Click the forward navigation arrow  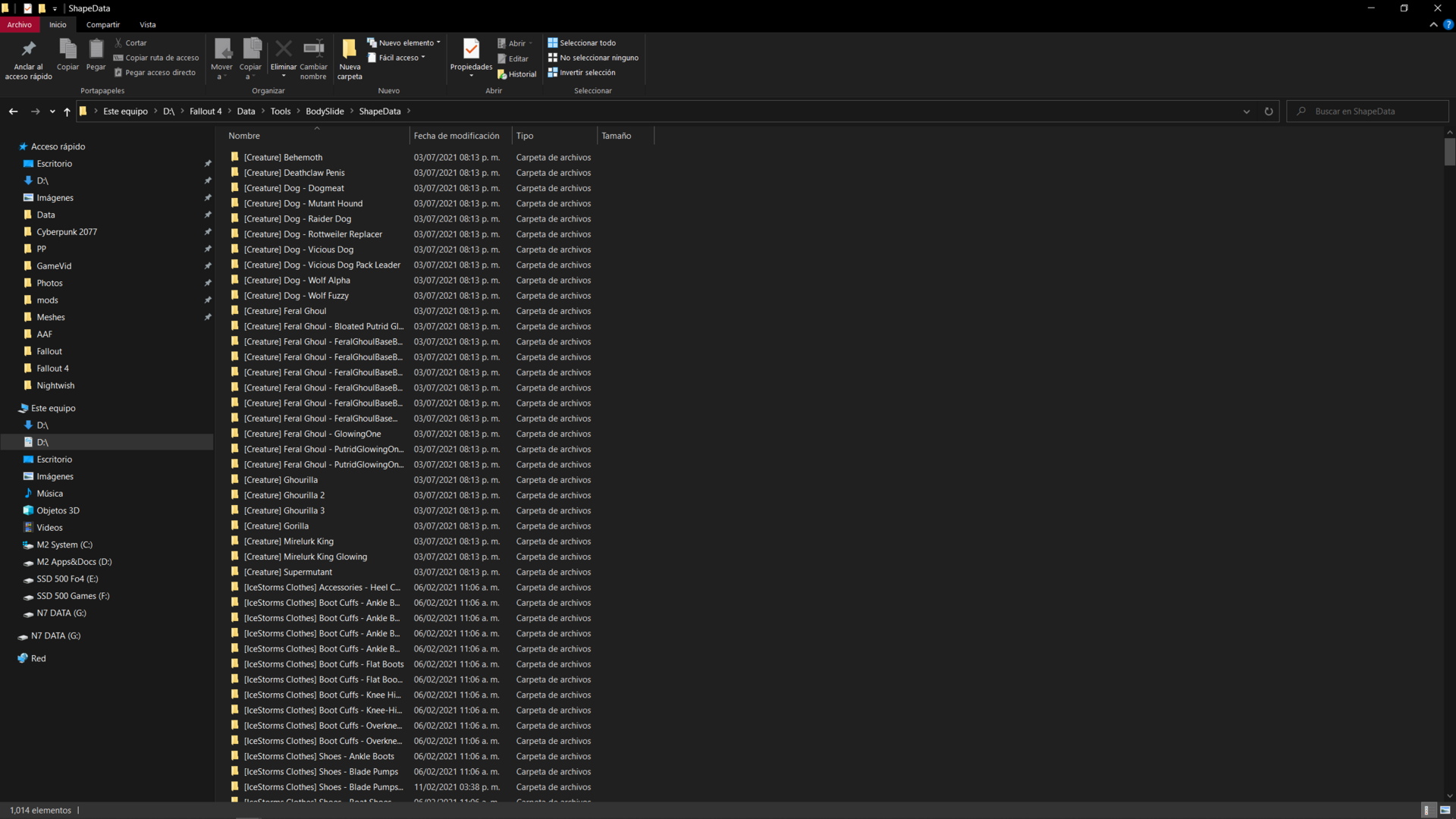click(35, 111)
